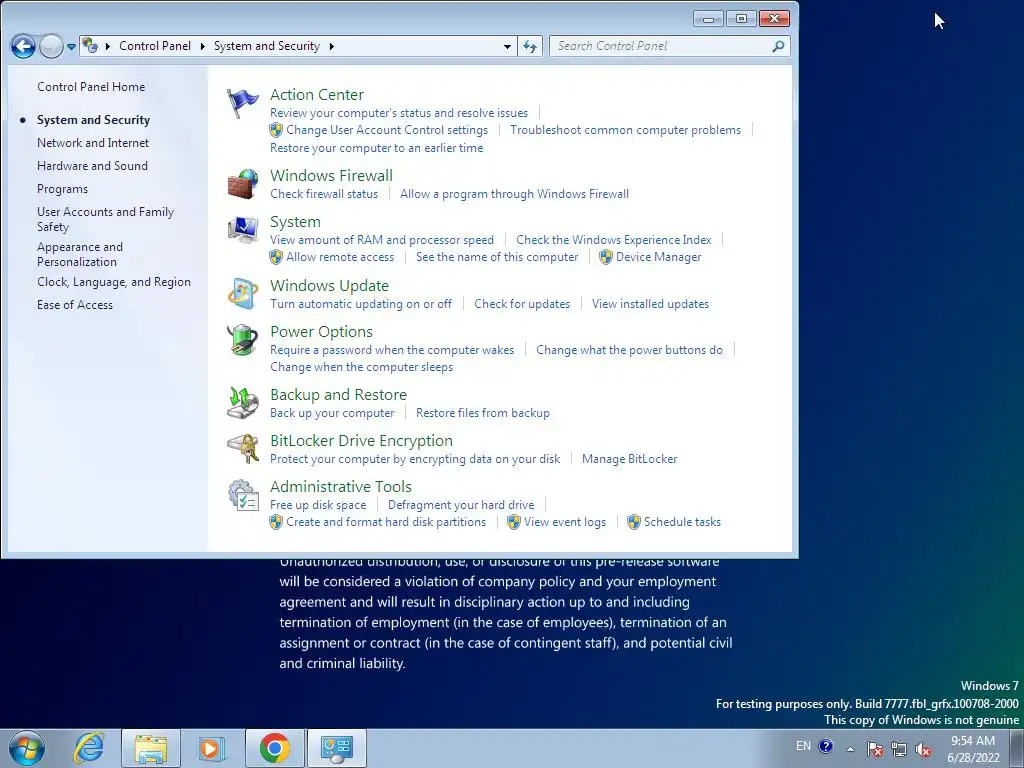Click Check for updates
The height and width of the screenshot is (768, 1024).
coord(522,304)
